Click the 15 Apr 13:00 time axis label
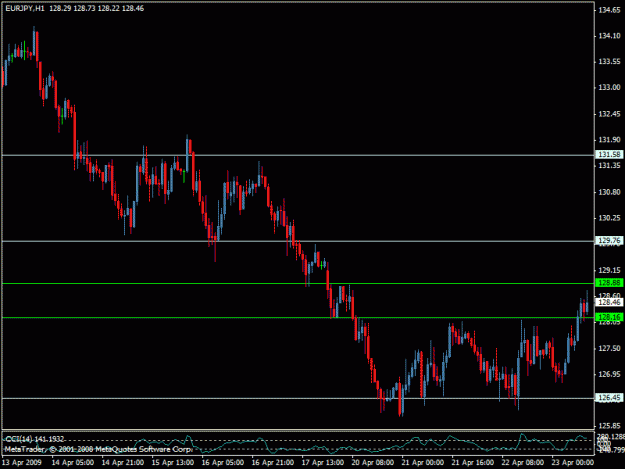This screenshot has height=469, width=625. point(173,462)
